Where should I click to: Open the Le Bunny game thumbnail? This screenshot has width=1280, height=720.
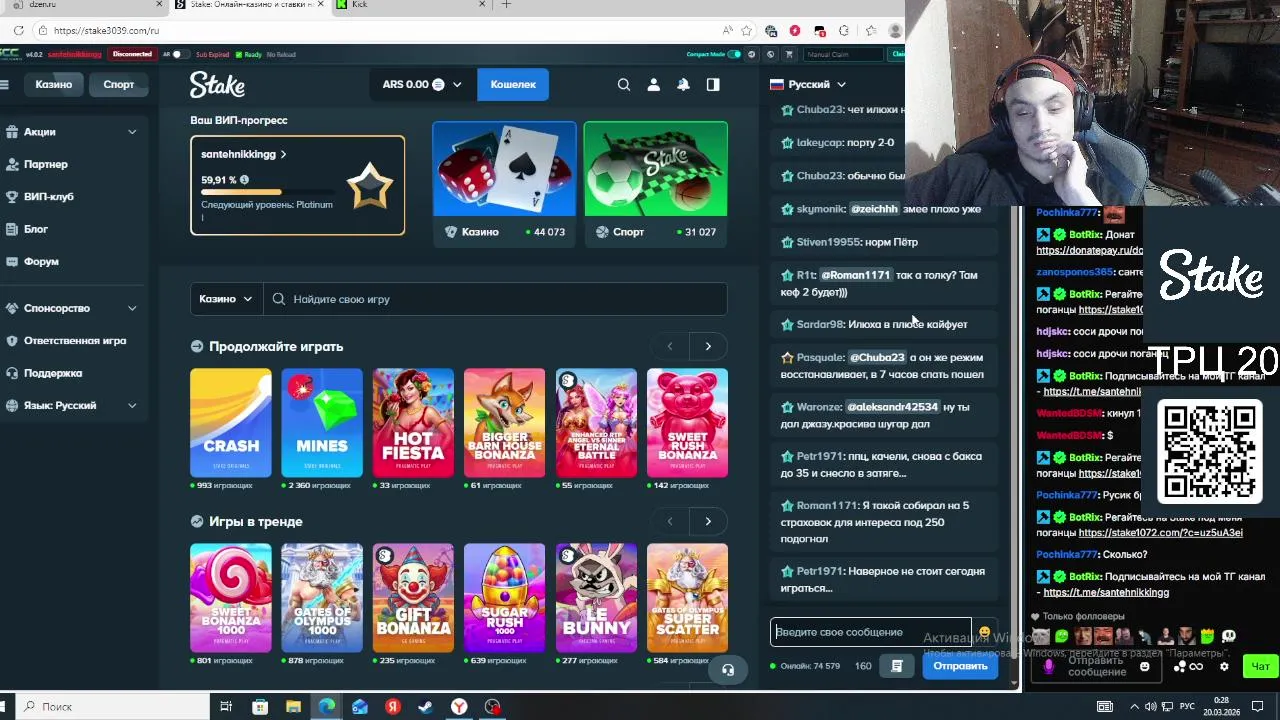click(x=596, y=598)
